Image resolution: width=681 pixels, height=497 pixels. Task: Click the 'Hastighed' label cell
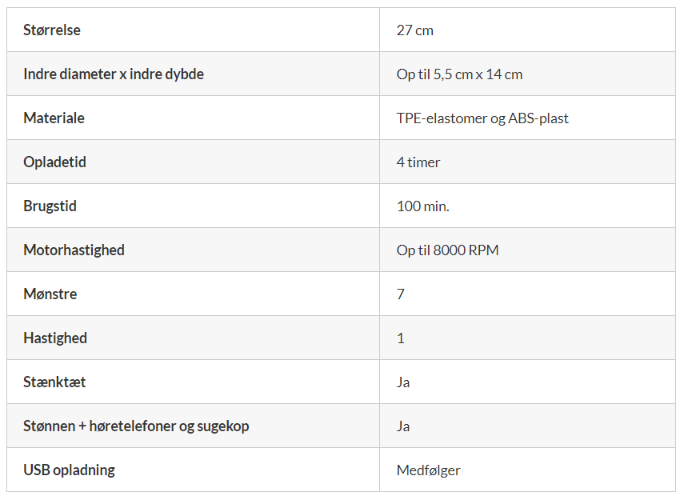(55, 338)
